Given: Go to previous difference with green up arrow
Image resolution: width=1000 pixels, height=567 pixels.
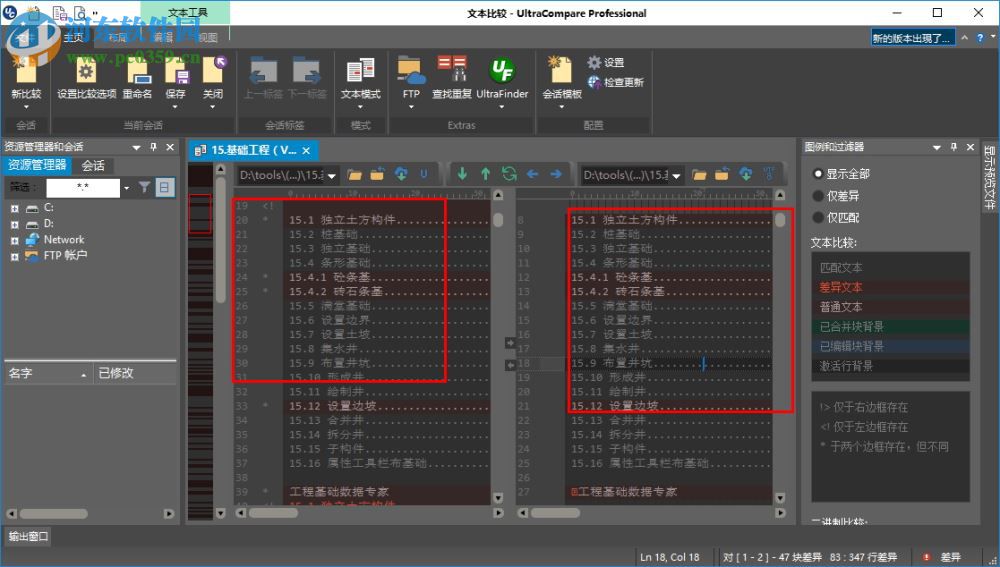Looking at the screenshot, I should (x=485, y=173).
